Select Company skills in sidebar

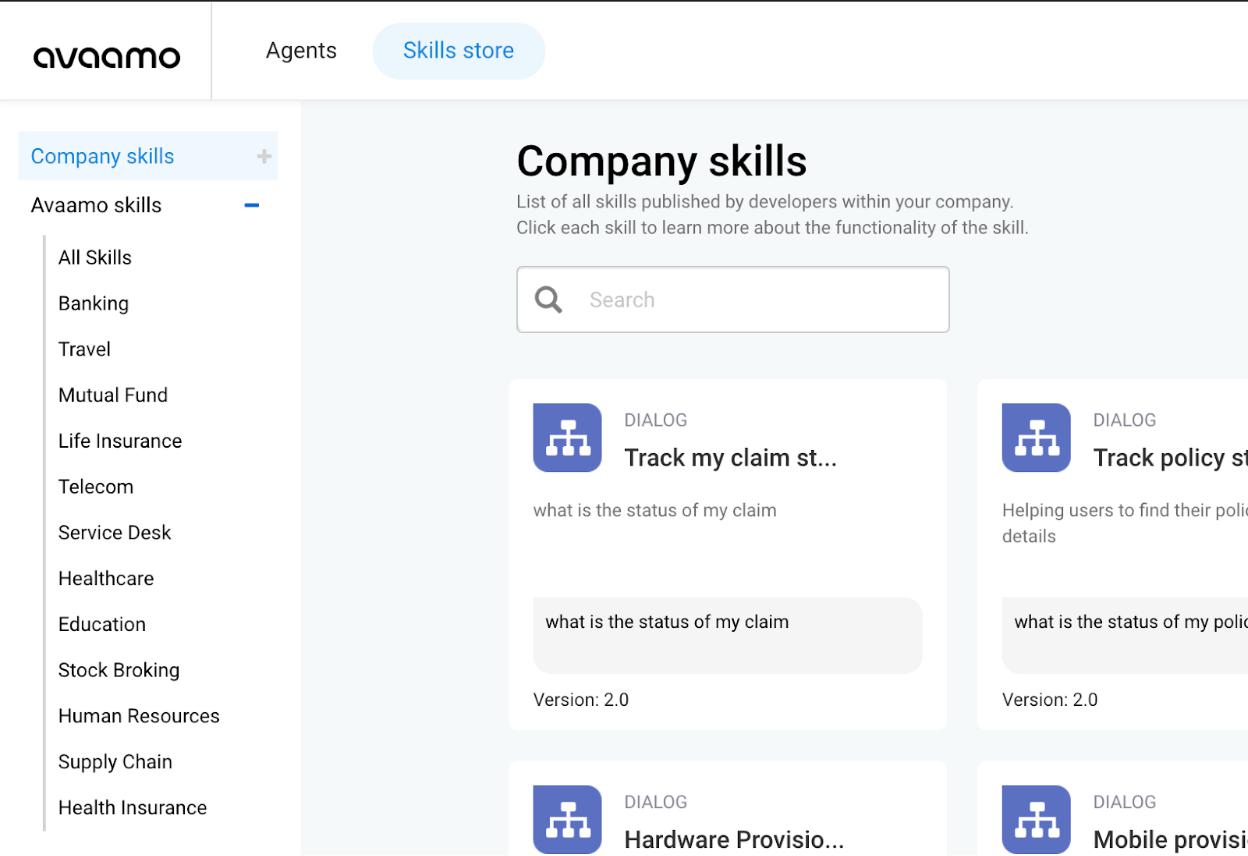[102, 156]
